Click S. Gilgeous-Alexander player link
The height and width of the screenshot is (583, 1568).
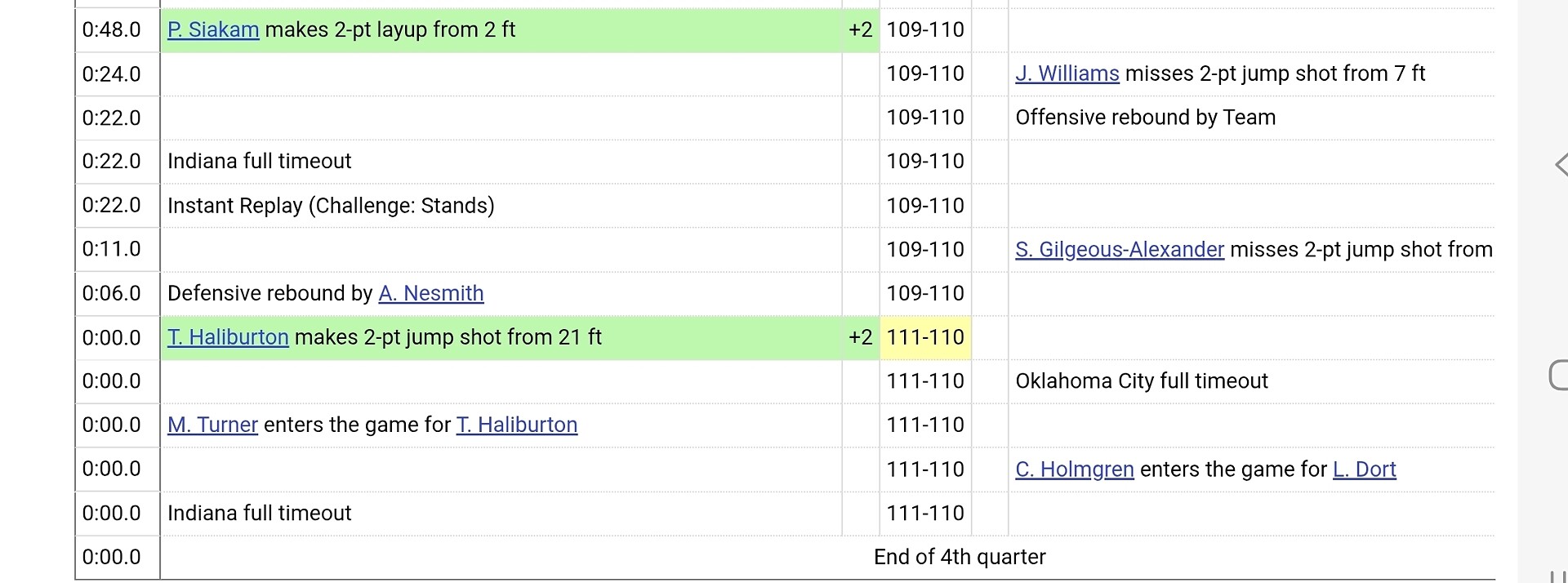coord(1119,250)
